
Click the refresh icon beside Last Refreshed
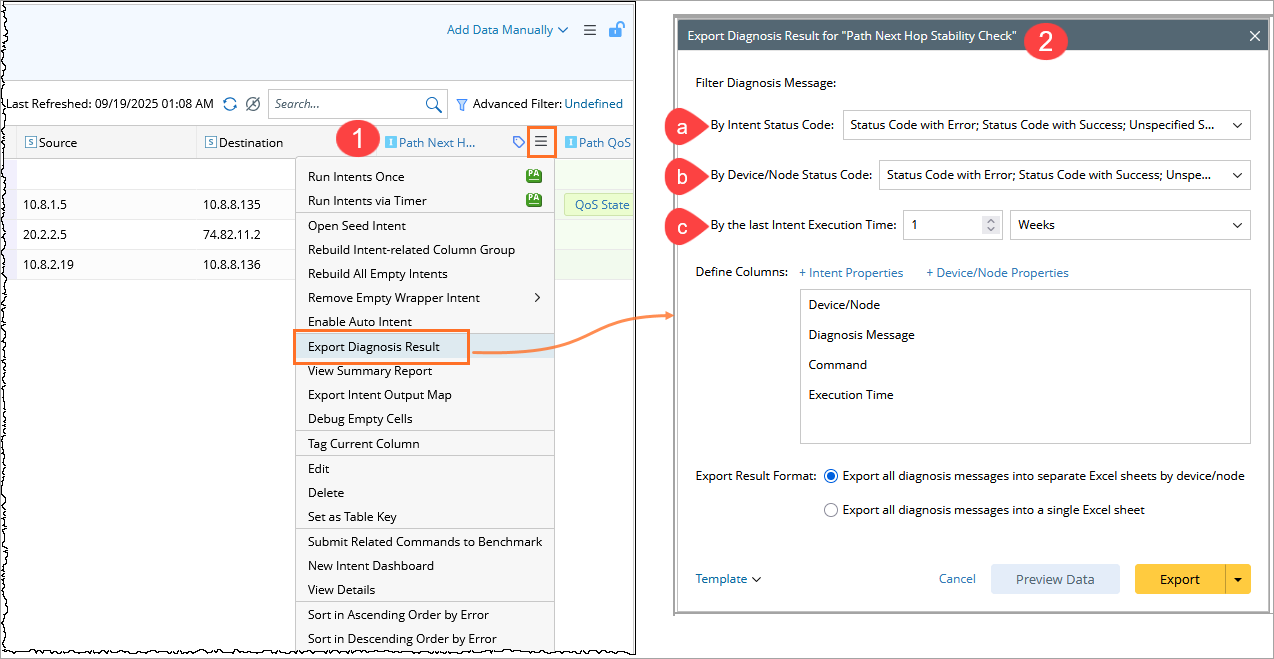[230, 104]
